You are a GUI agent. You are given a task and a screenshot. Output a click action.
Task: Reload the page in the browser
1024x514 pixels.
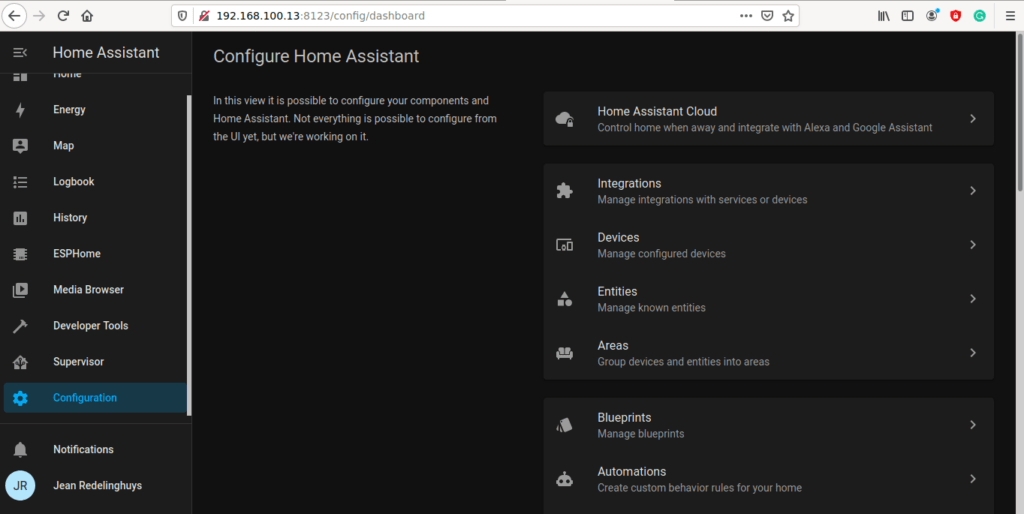coord(63,16)
